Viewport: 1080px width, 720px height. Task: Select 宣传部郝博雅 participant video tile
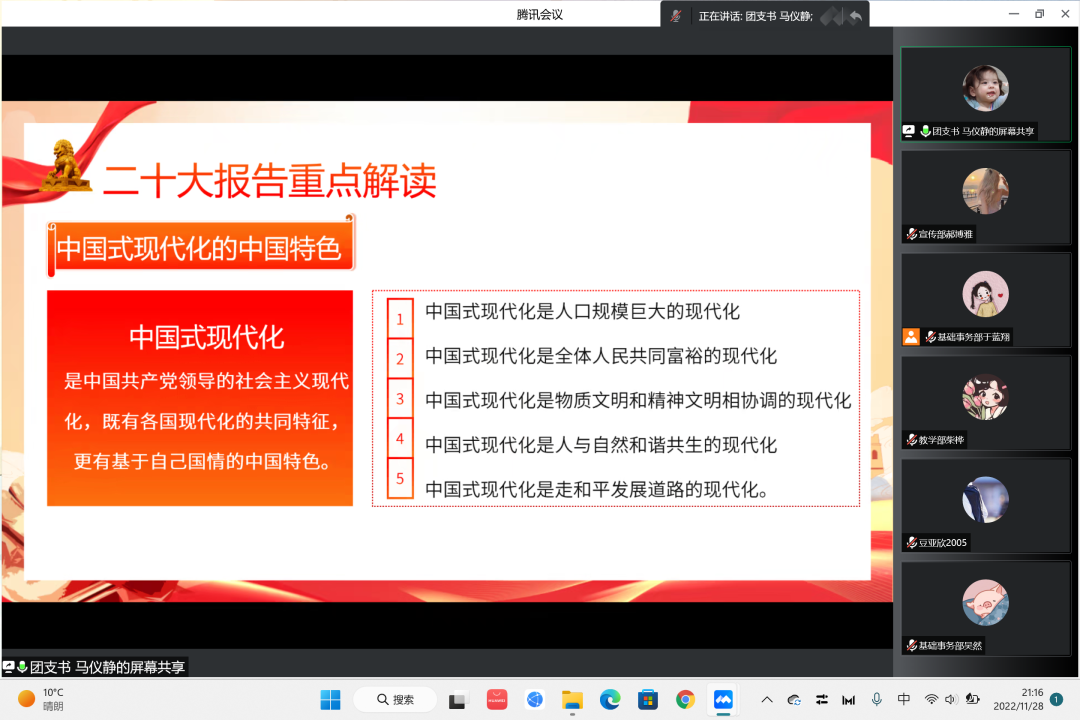[x=985, y=196]
